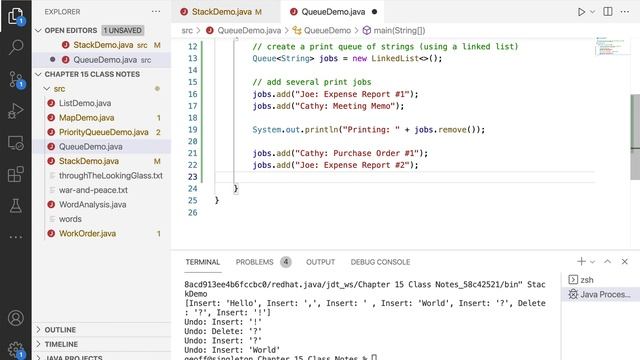Open the Accounts icon
The image size is (640, 360).
click(x=16, y=318)
